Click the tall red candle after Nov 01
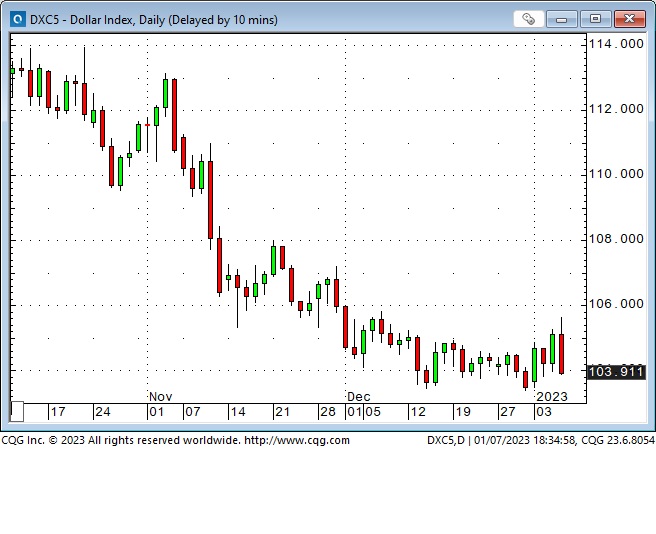Viewport: 656px width, 534px height. click(174, 115)
